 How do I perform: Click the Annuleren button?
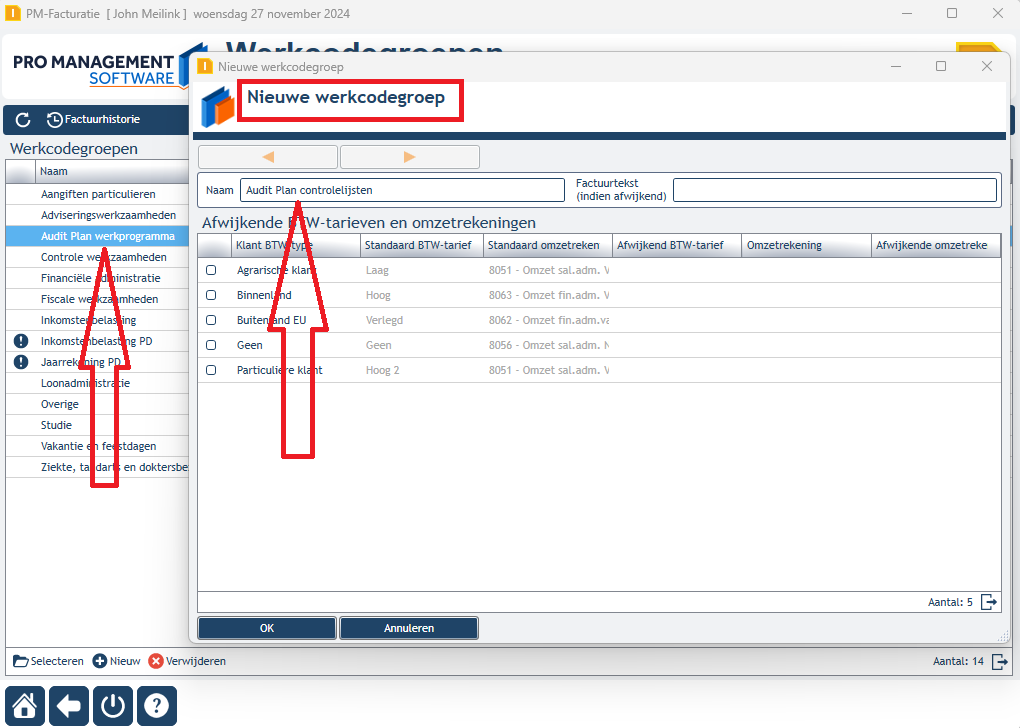point(409,628)
